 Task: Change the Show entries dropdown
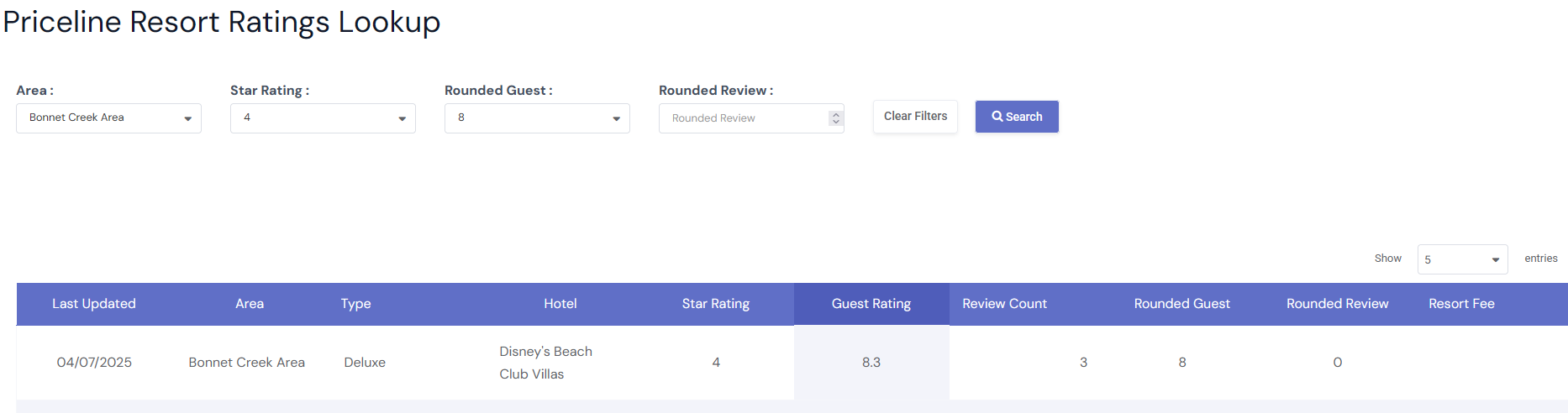(x=1462, y=259)
